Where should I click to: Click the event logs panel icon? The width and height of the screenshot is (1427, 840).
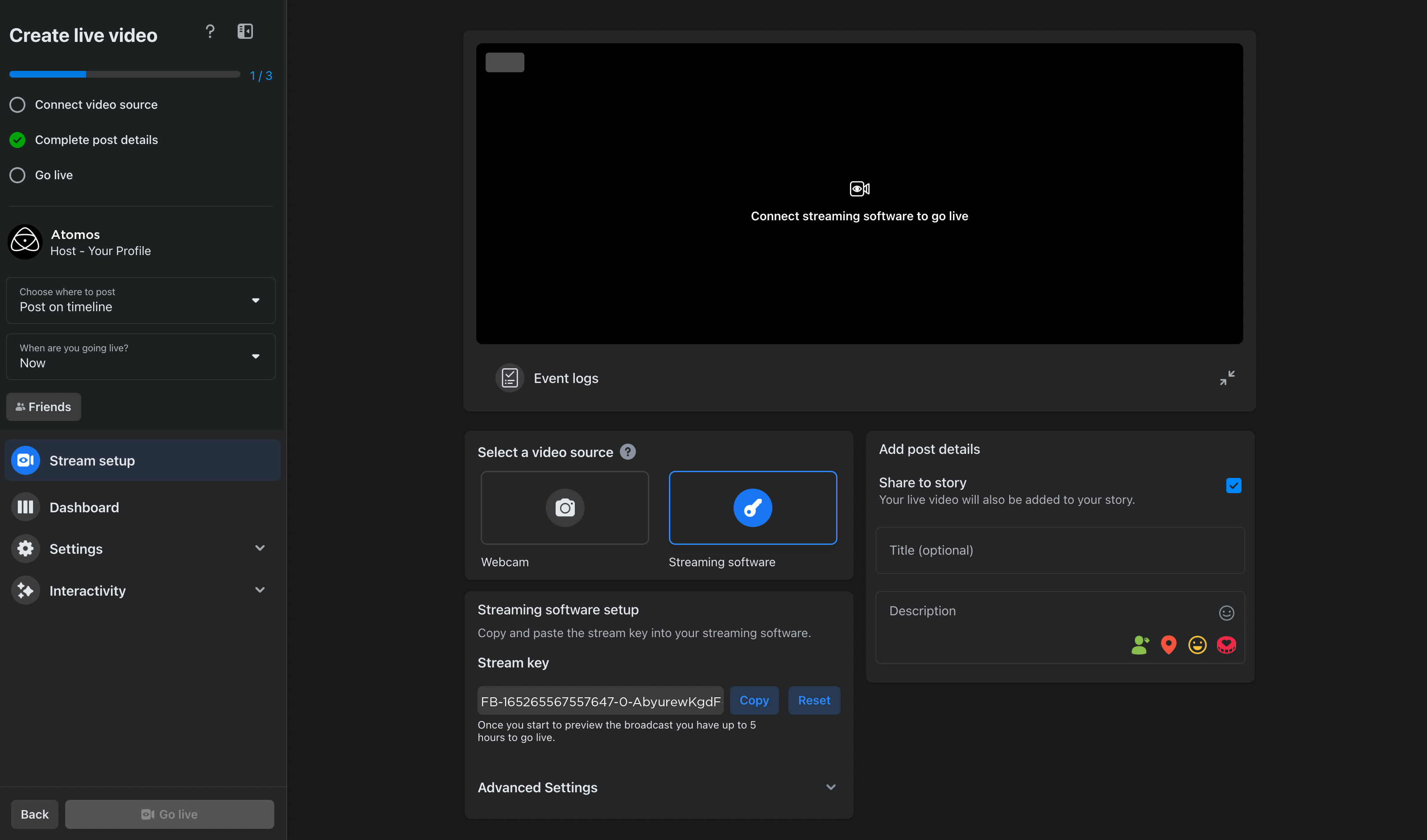(x=511, y=378)
